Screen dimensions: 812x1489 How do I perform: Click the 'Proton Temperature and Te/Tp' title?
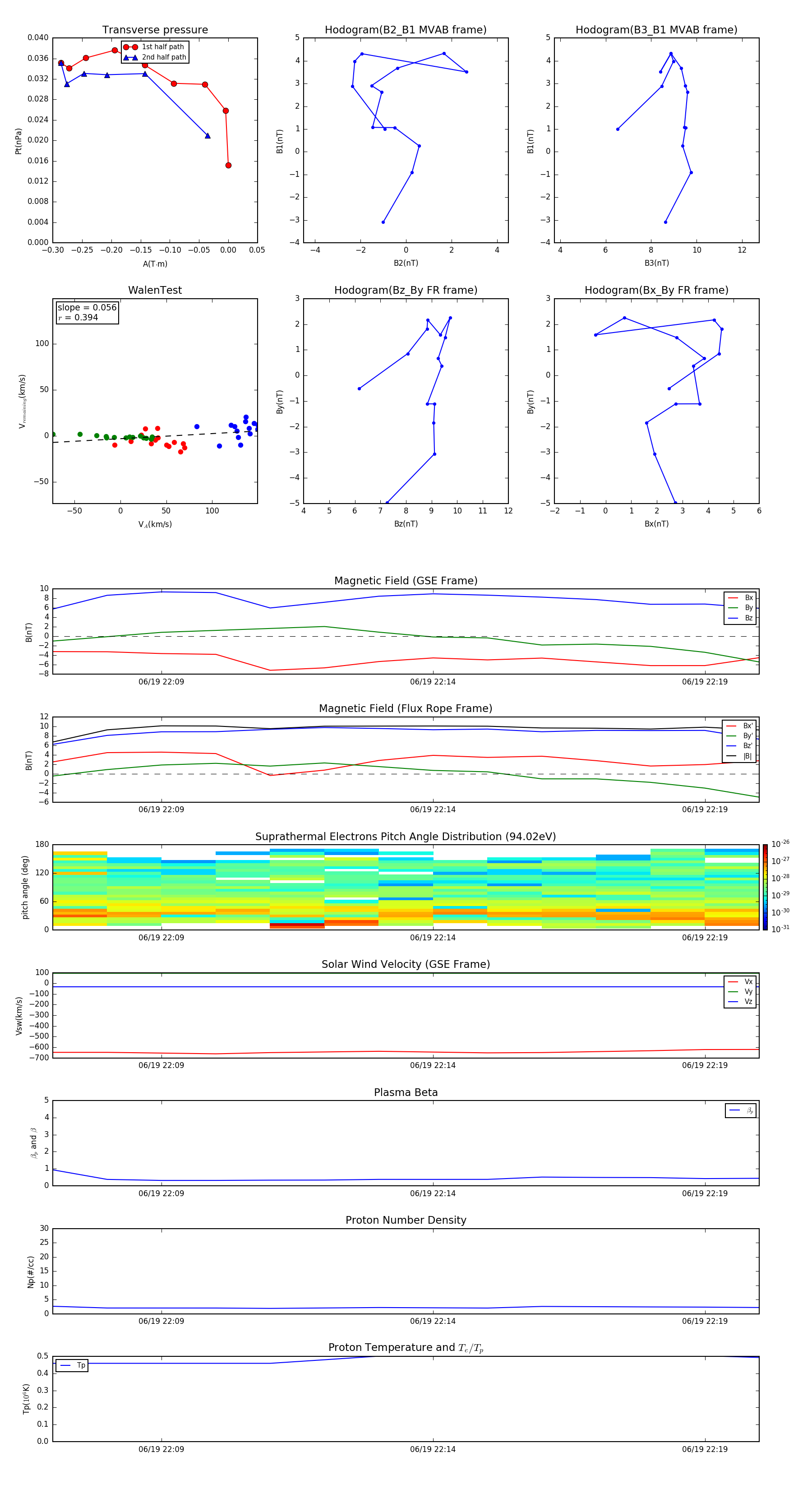coord(406,1348)
